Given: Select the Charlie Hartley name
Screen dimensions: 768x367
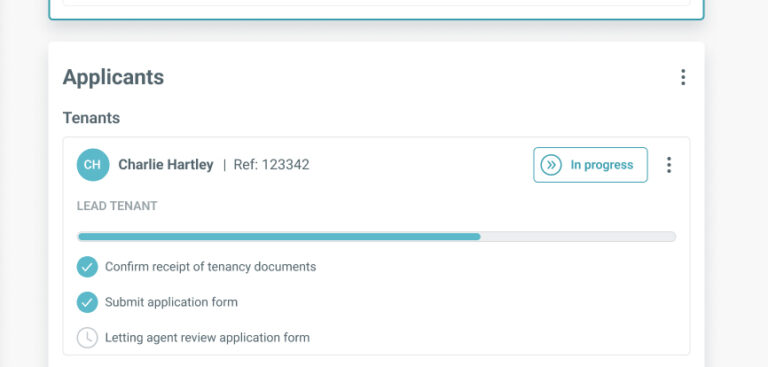Looking at the screenshot, I should click(x=166, y=165).
